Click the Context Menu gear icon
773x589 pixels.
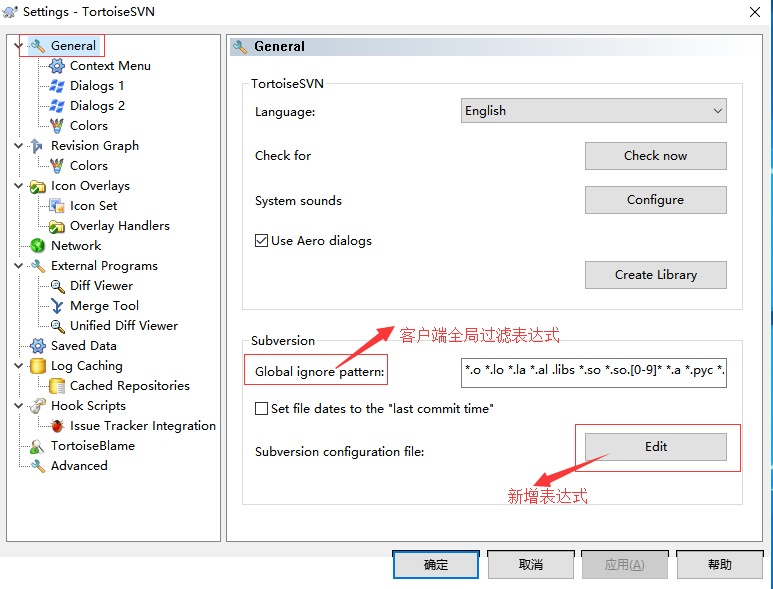(x=57, y=66)
